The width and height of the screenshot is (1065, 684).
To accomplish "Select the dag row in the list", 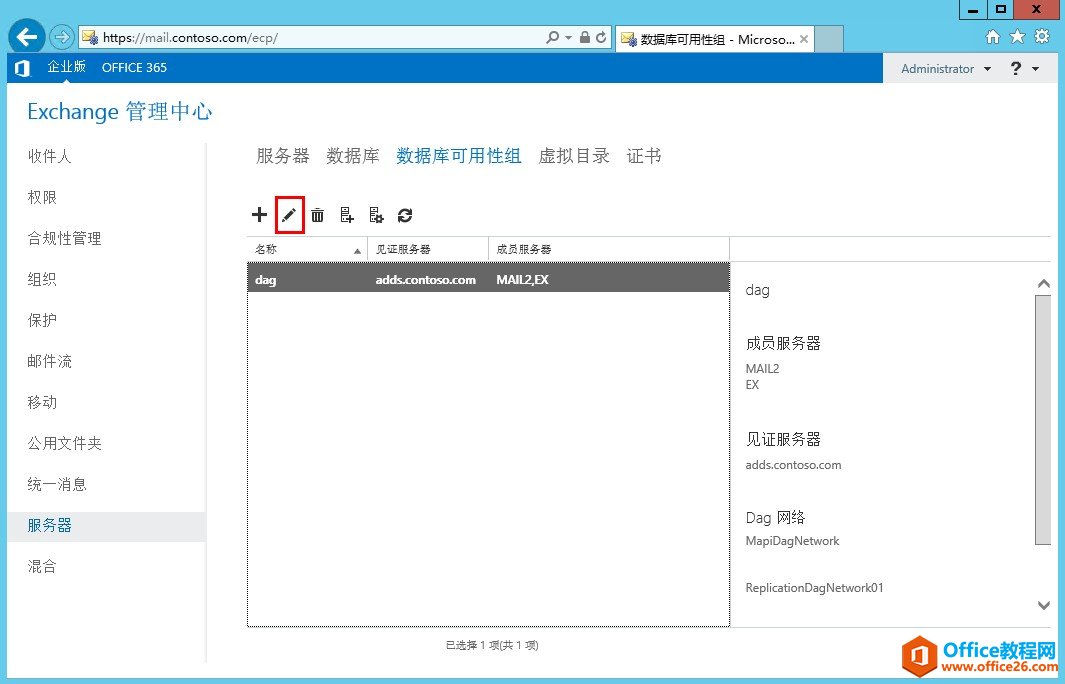I will click(450, 279).
